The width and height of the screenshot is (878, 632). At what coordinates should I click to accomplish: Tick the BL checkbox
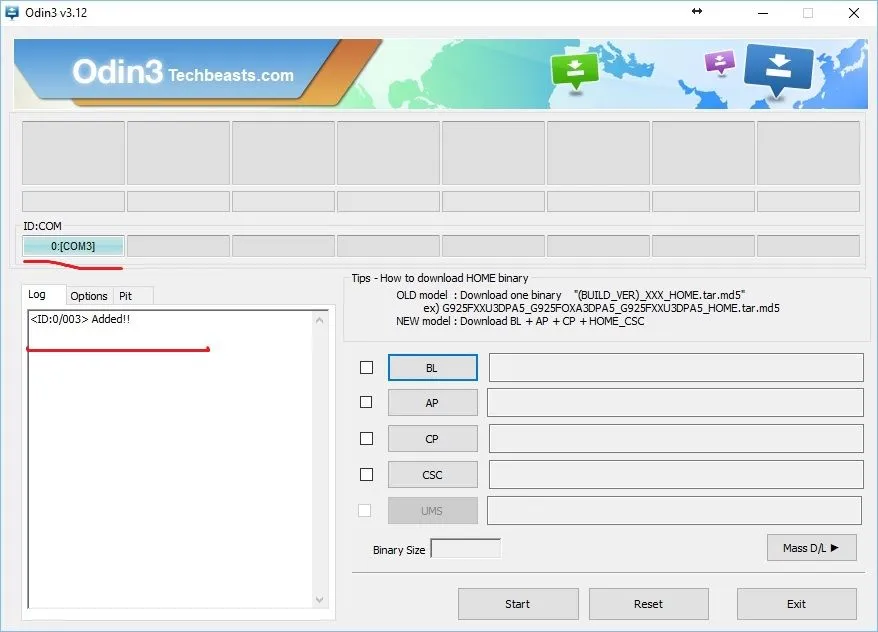pyautogui.click(x=366, y=367)
